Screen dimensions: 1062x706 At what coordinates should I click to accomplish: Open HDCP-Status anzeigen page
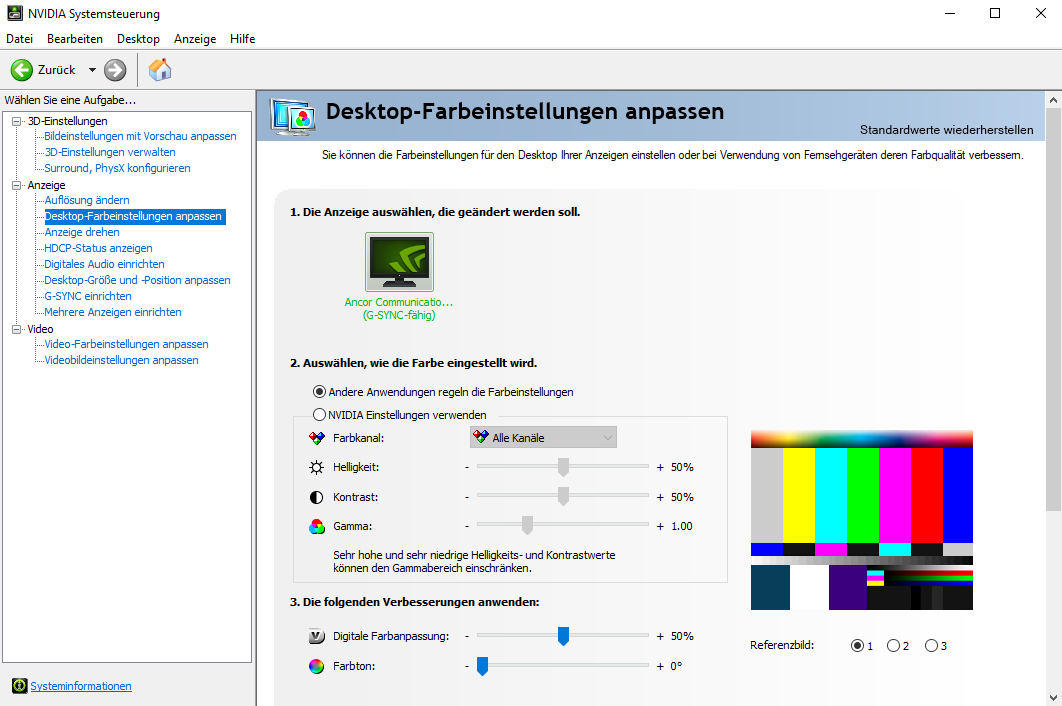point(98,248)
